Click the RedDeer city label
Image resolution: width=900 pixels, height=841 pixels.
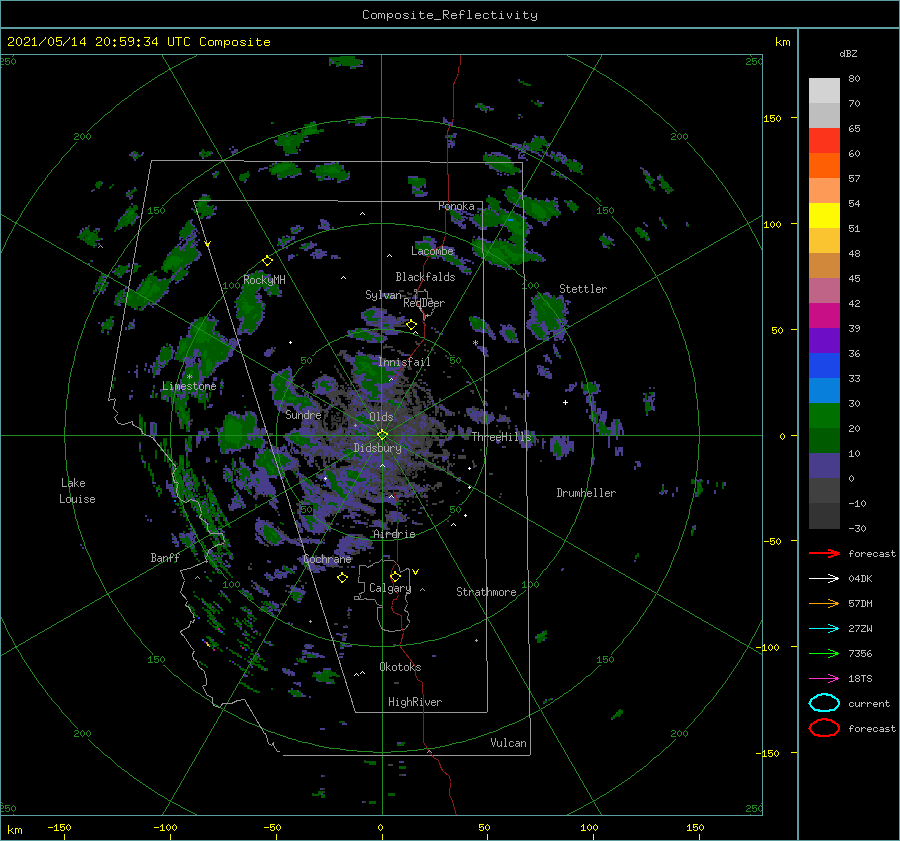pyautogui.click(x=424, y=303)
